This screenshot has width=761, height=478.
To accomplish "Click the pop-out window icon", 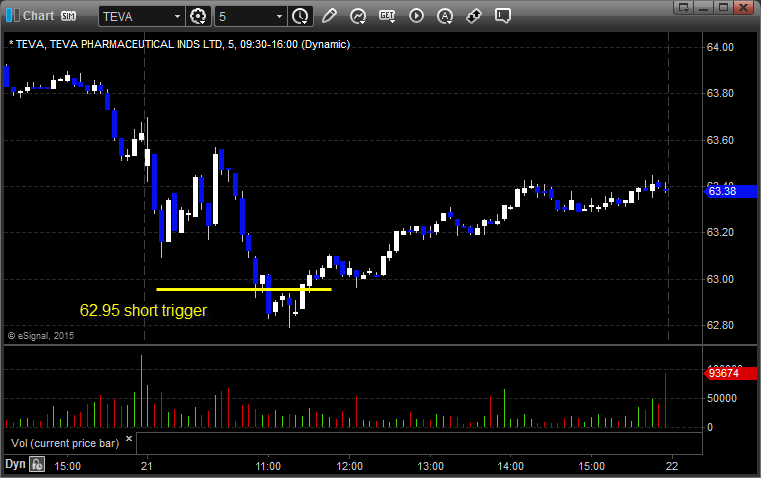I will pyautogui.click(x=684, y=7).
